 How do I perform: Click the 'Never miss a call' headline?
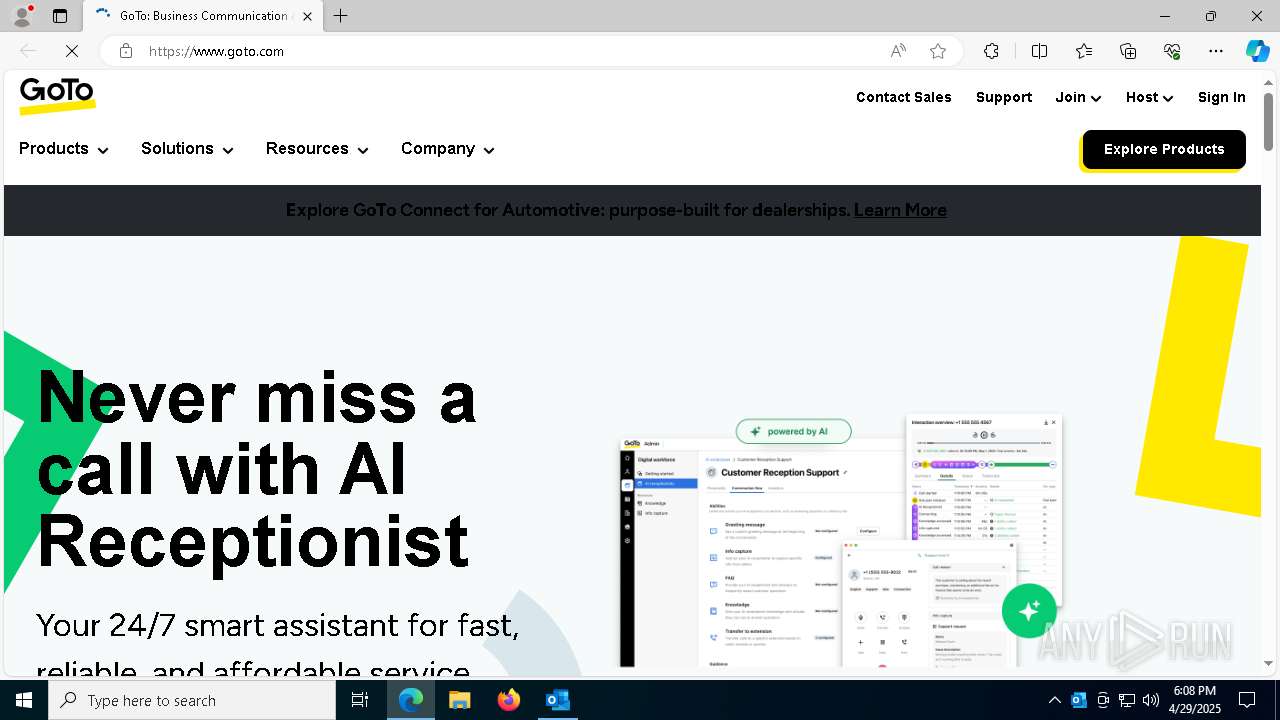click(x=256, y=469)
